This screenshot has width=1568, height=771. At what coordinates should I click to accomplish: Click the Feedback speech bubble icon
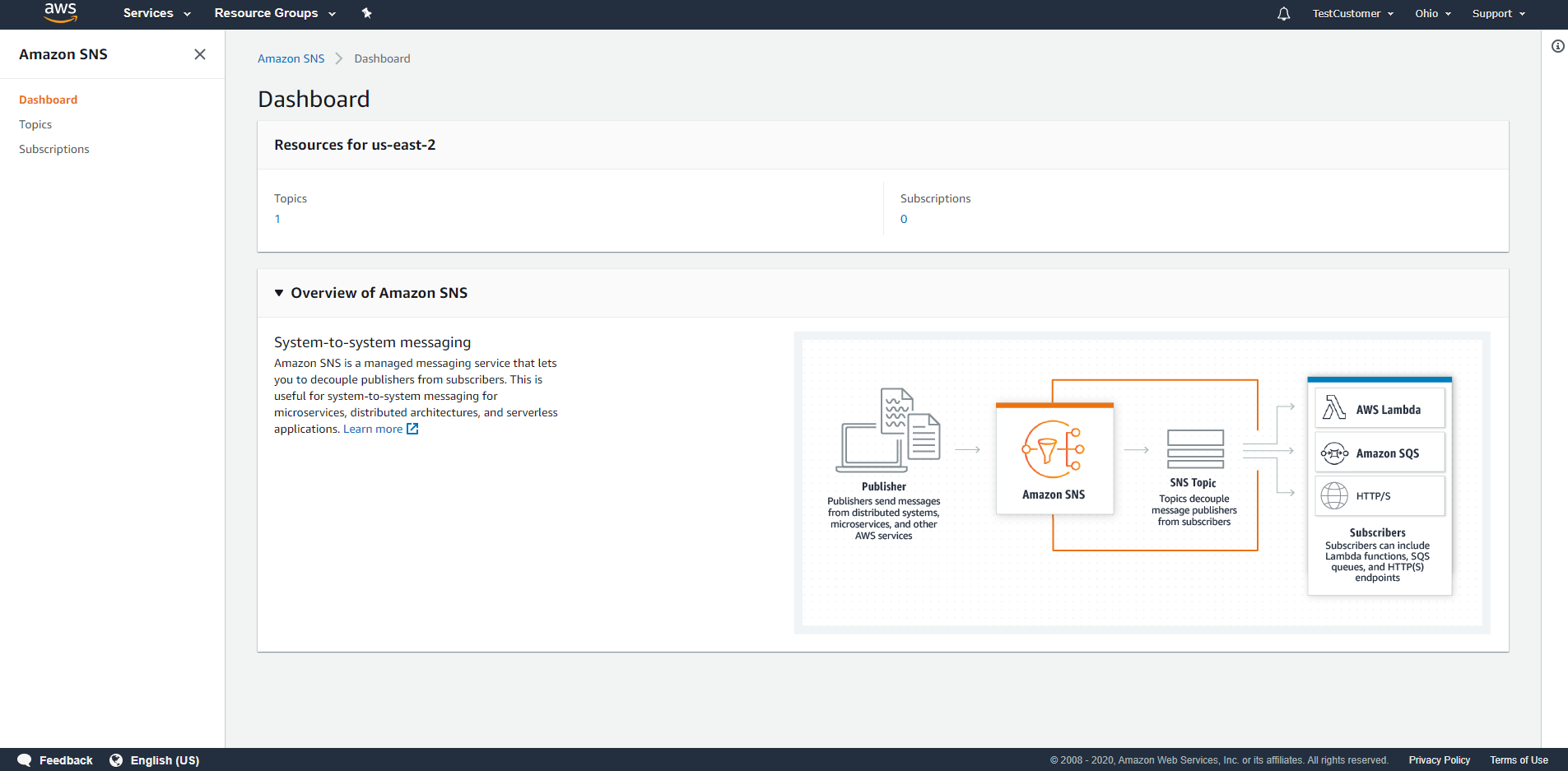tap(25, 760)
